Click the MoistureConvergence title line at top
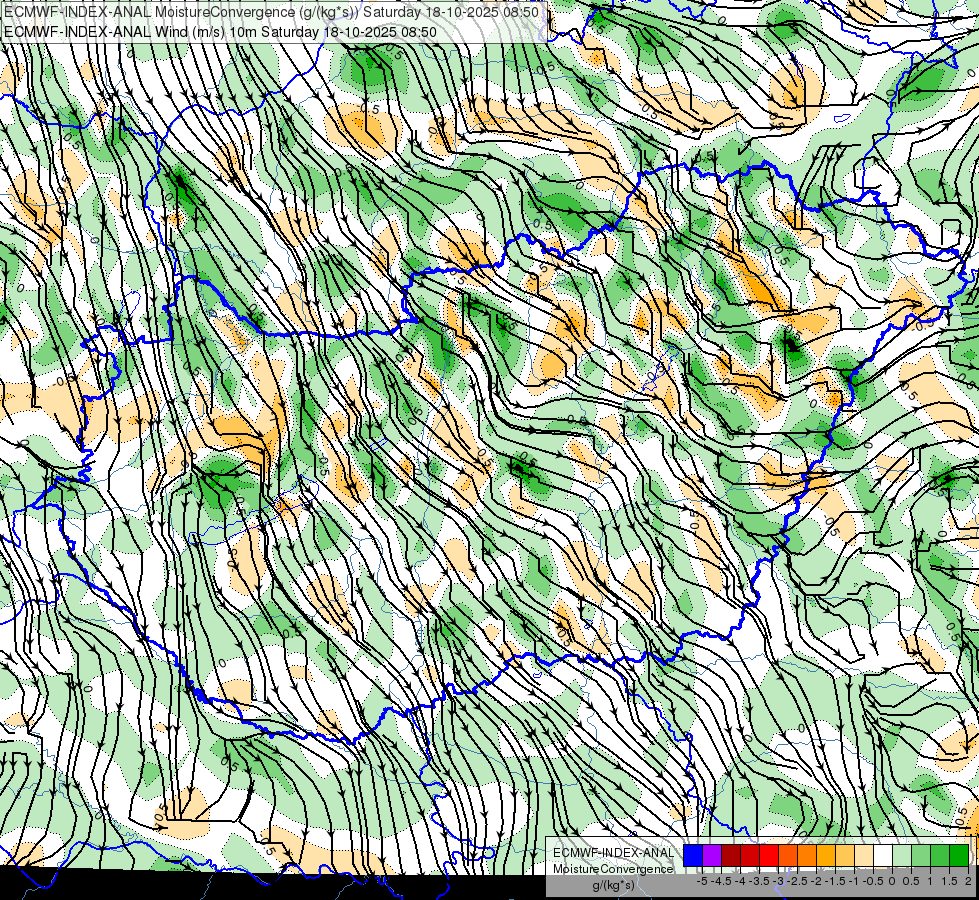The image size is (979, 900). tap(272, 11)
